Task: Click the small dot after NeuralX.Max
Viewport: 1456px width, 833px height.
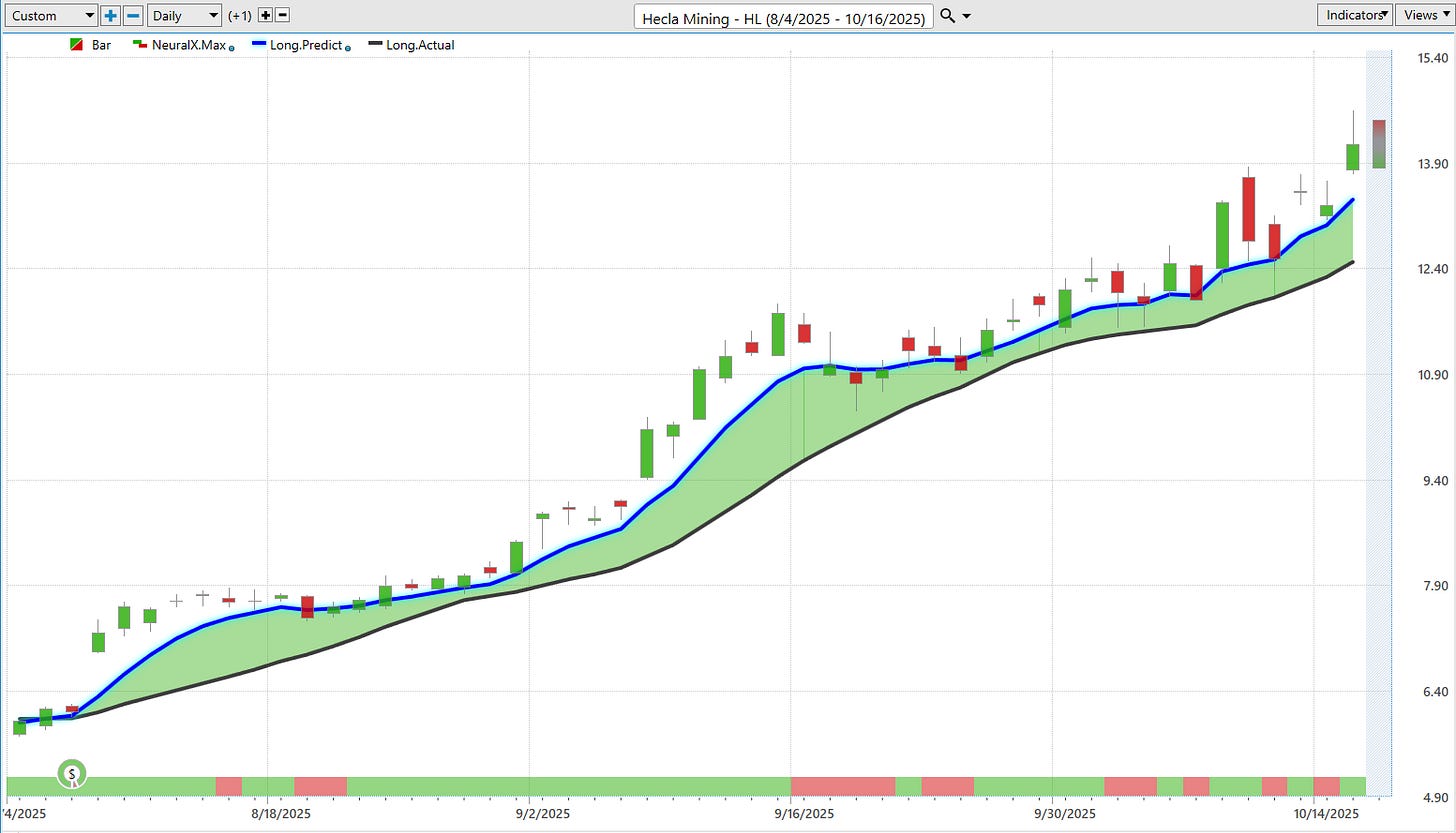Action: pos(232,48)
